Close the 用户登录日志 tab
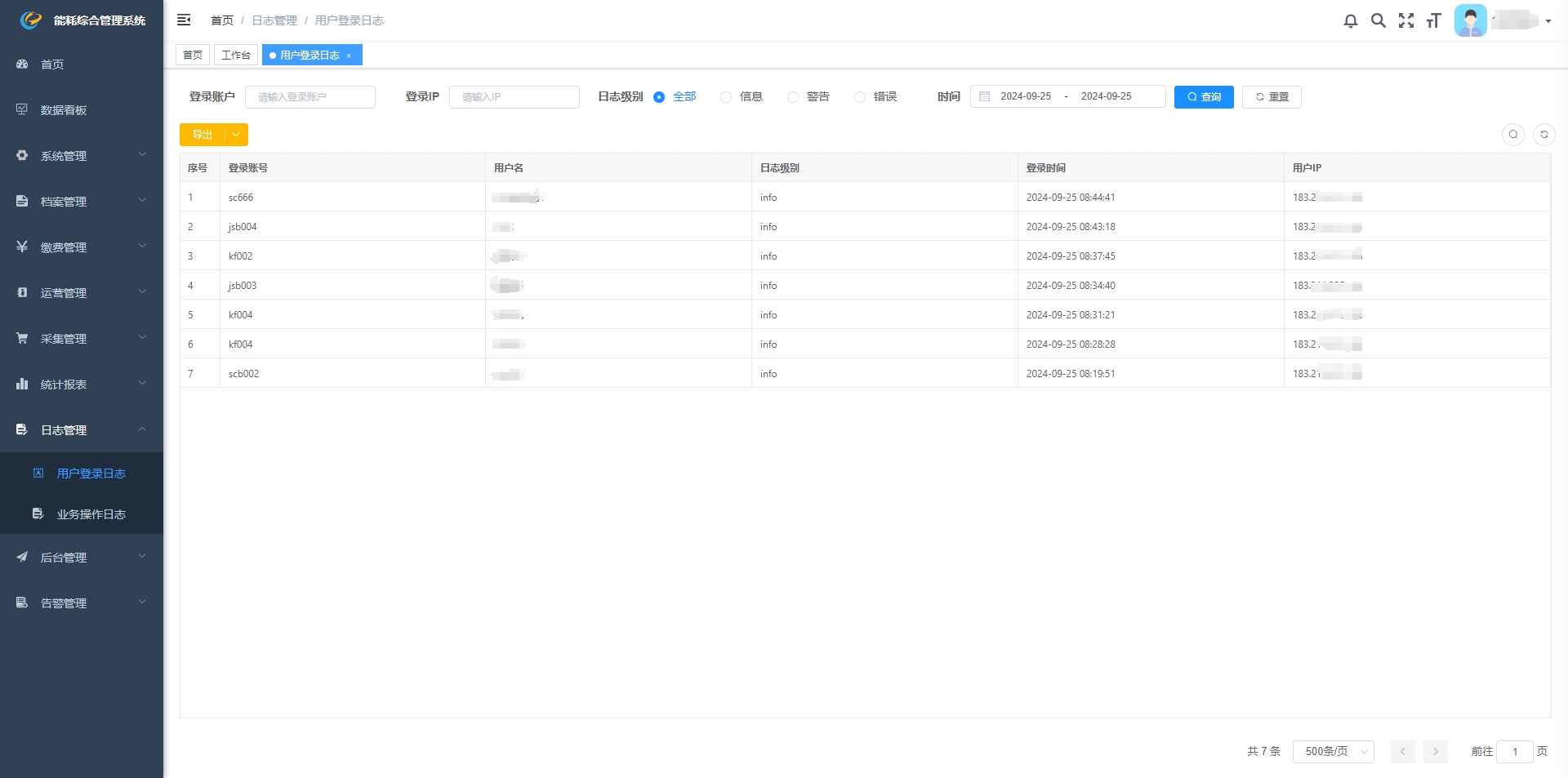Screen dimensions: 1568x778 (x=349, y=56)
